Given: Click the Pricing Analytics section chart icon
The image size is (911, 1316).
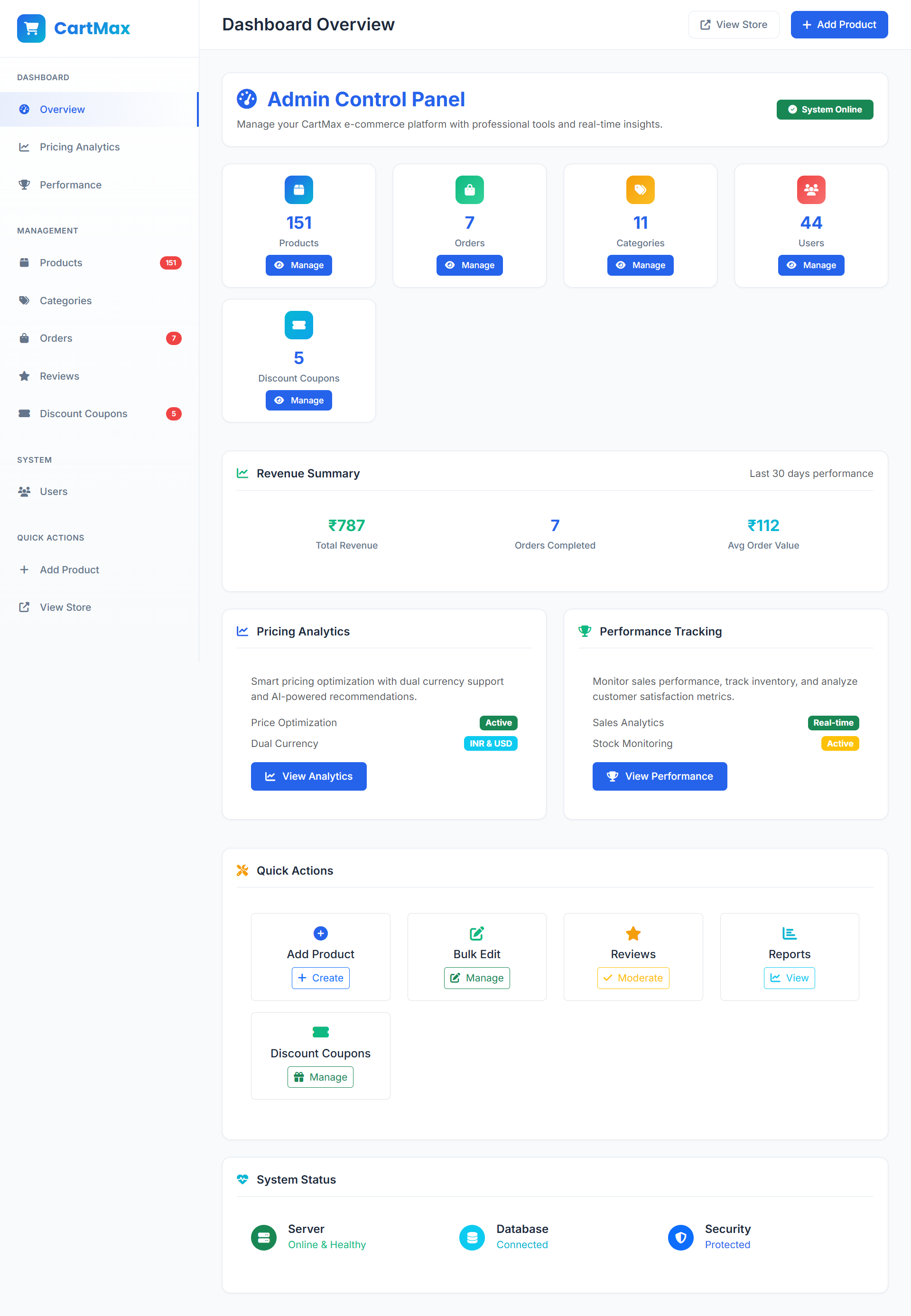Looking at the screenshot, I should click(242, 632).
